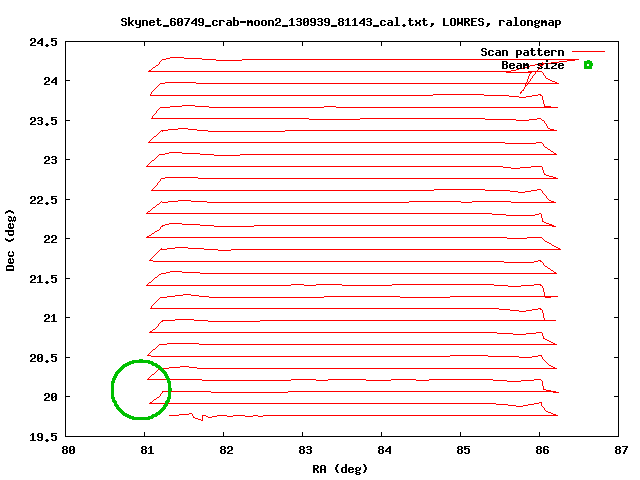Click the 84 tick label on RA axis
The height and width of the screenshot is (480, 640).
(384, 450)
